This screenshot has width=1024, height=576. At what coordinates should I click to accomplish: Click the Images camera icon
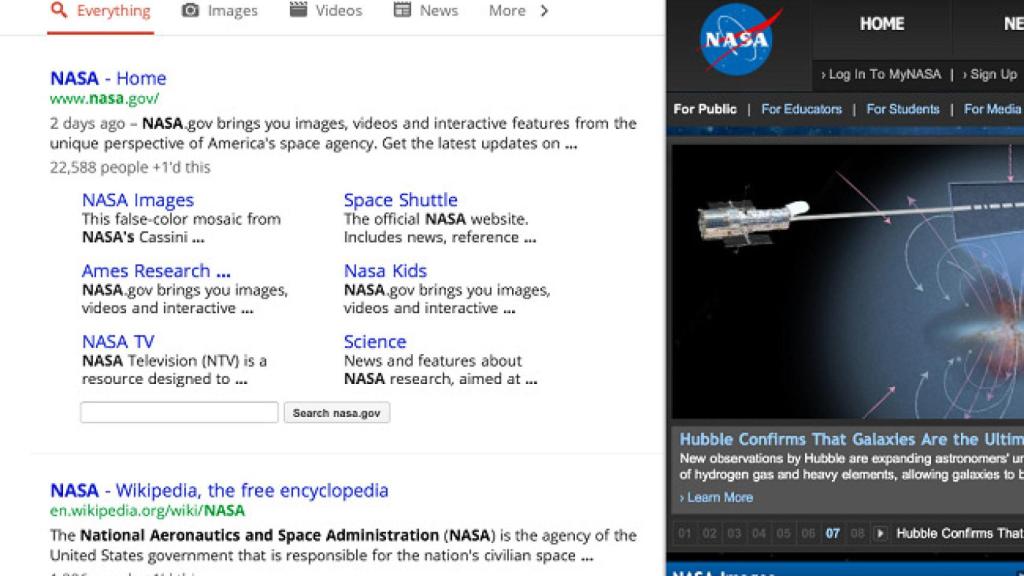point(190,10)
